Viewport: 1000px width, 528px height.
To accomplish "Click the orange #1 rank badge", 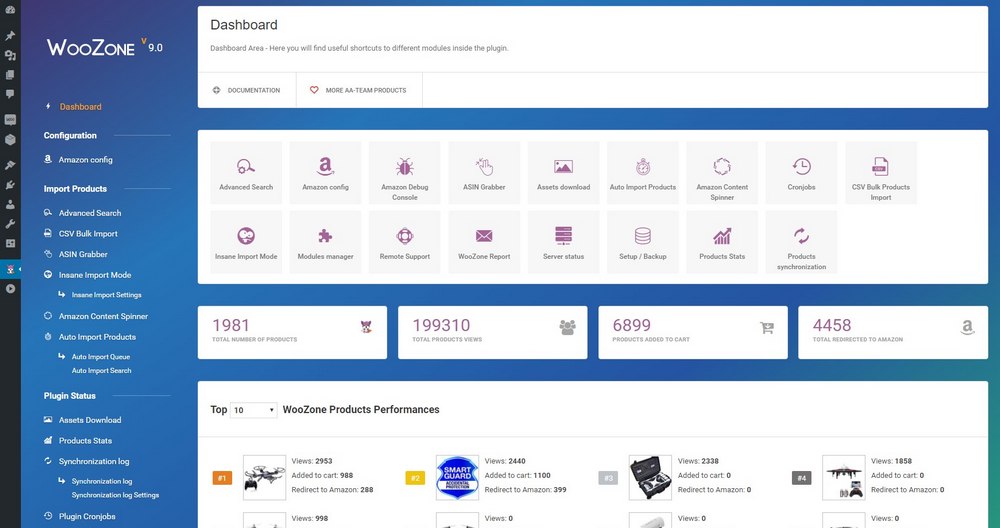I will 222,478.
